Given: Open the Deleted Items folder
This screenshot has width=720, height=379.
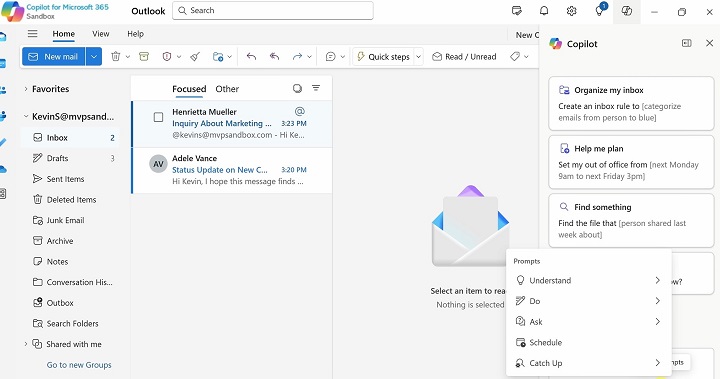Looking at the screenshot, I should pos(70,199).
